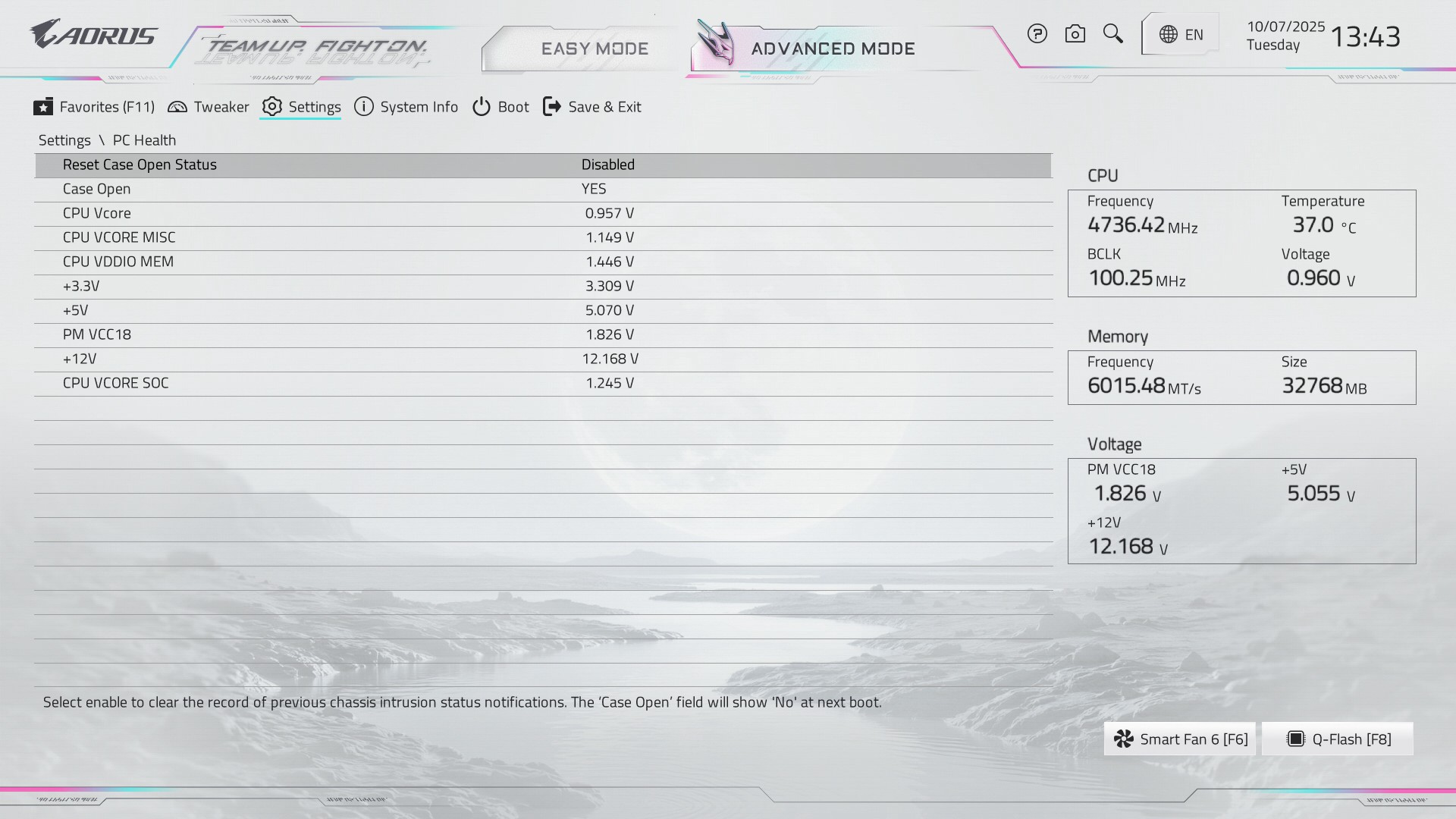Open the EN language selector

tap(1194, 35)
